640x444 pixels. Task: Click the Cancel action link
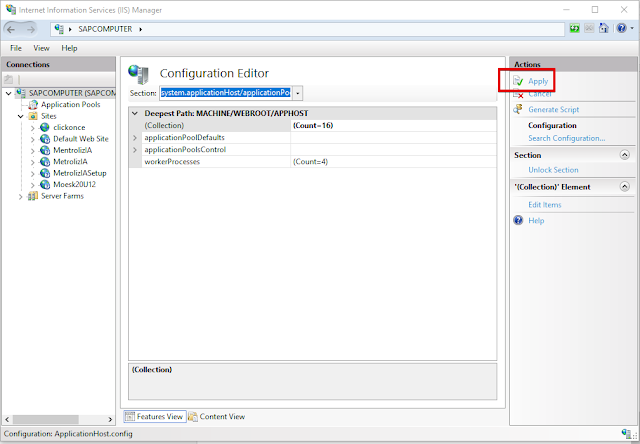coord(540,94)
